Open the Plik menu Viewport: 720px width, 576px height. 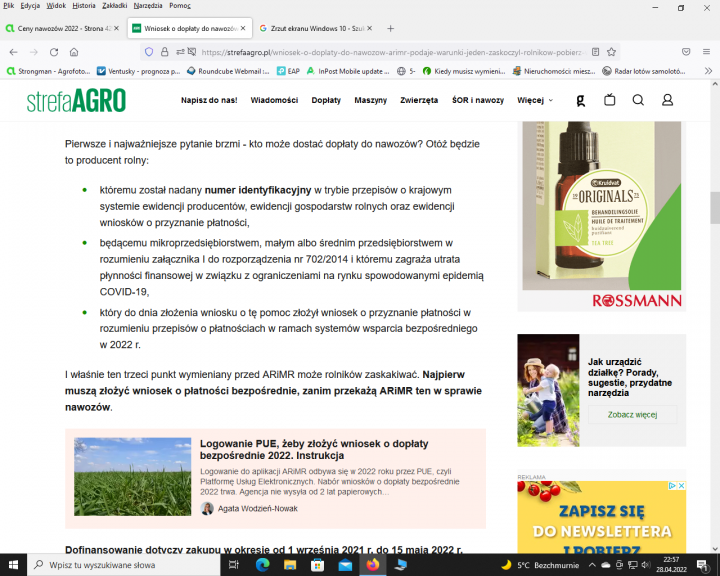pos(9,6)
